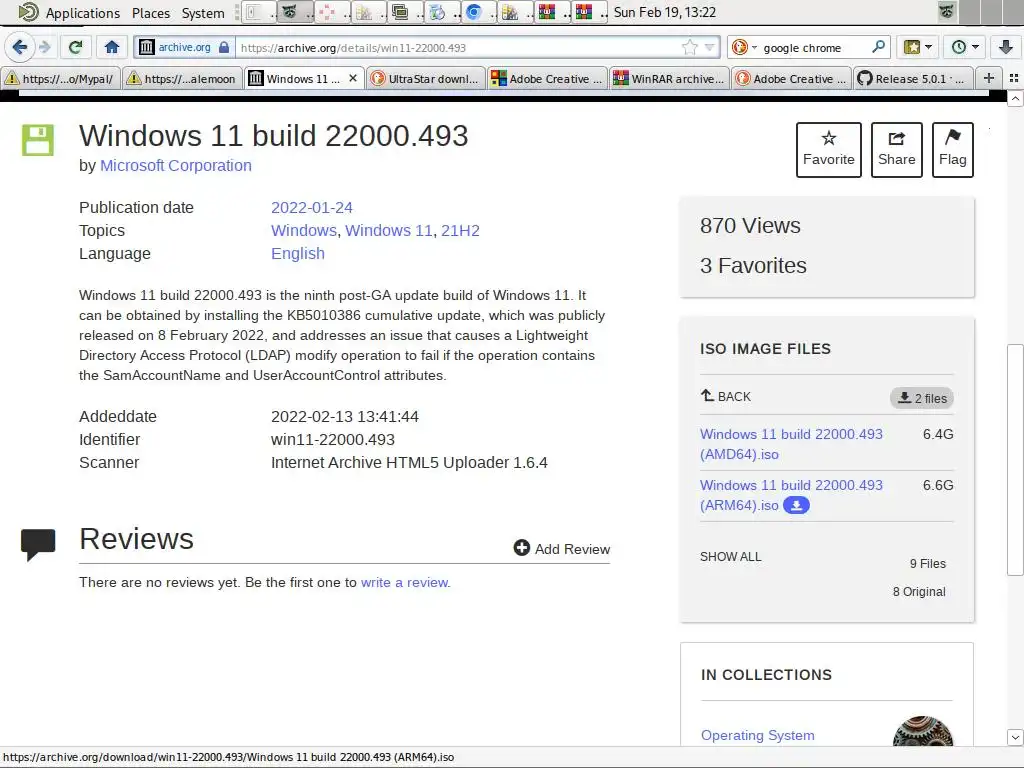Image resolution: width=1024 pixels, height=768 pixels.
Task: Open the bookmarks menu dropdown
Action: point(918,47)
